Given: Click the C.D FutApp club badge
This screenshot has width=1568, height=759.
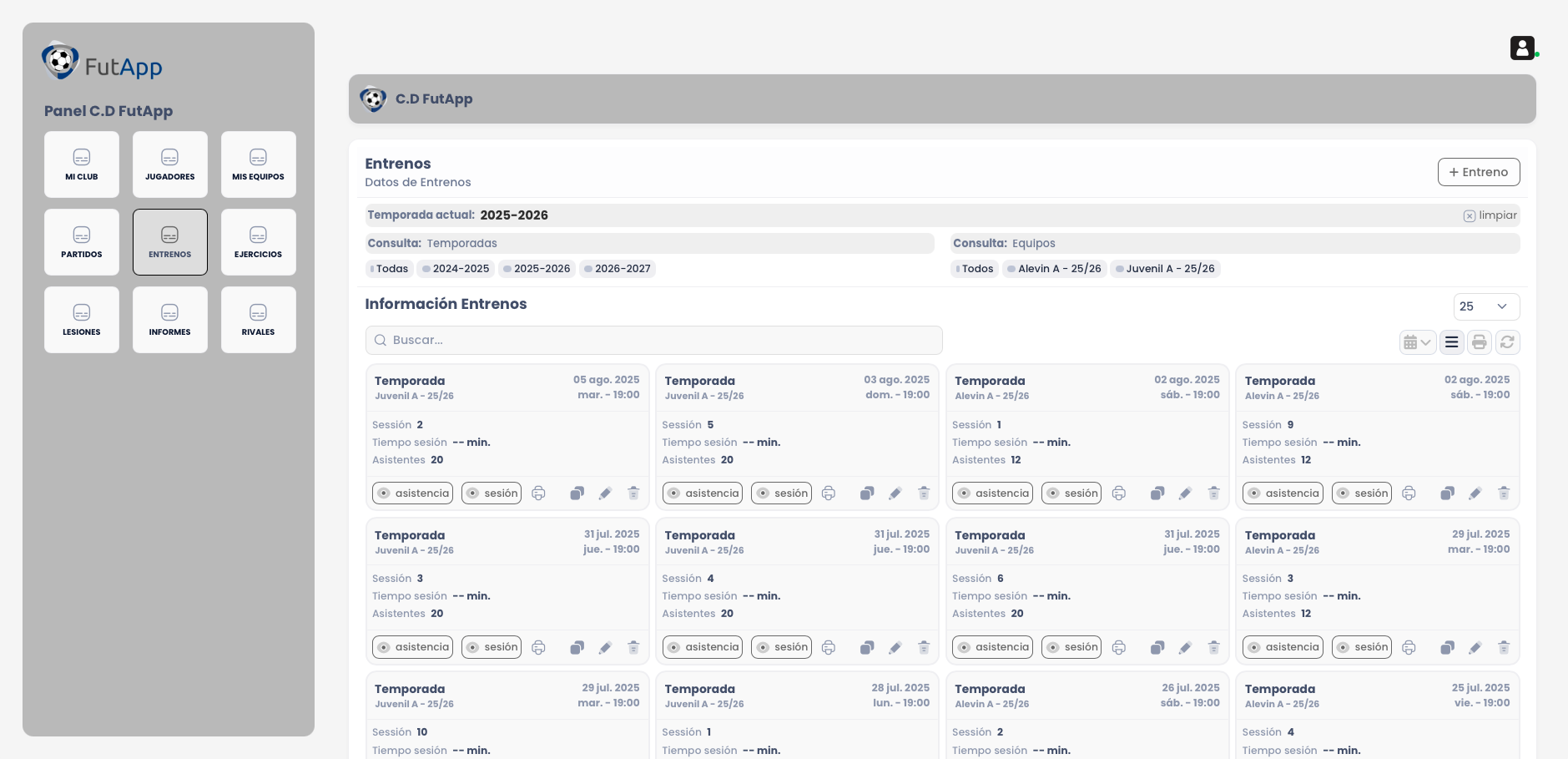Looking at the screenshot, I should (373, 99).
